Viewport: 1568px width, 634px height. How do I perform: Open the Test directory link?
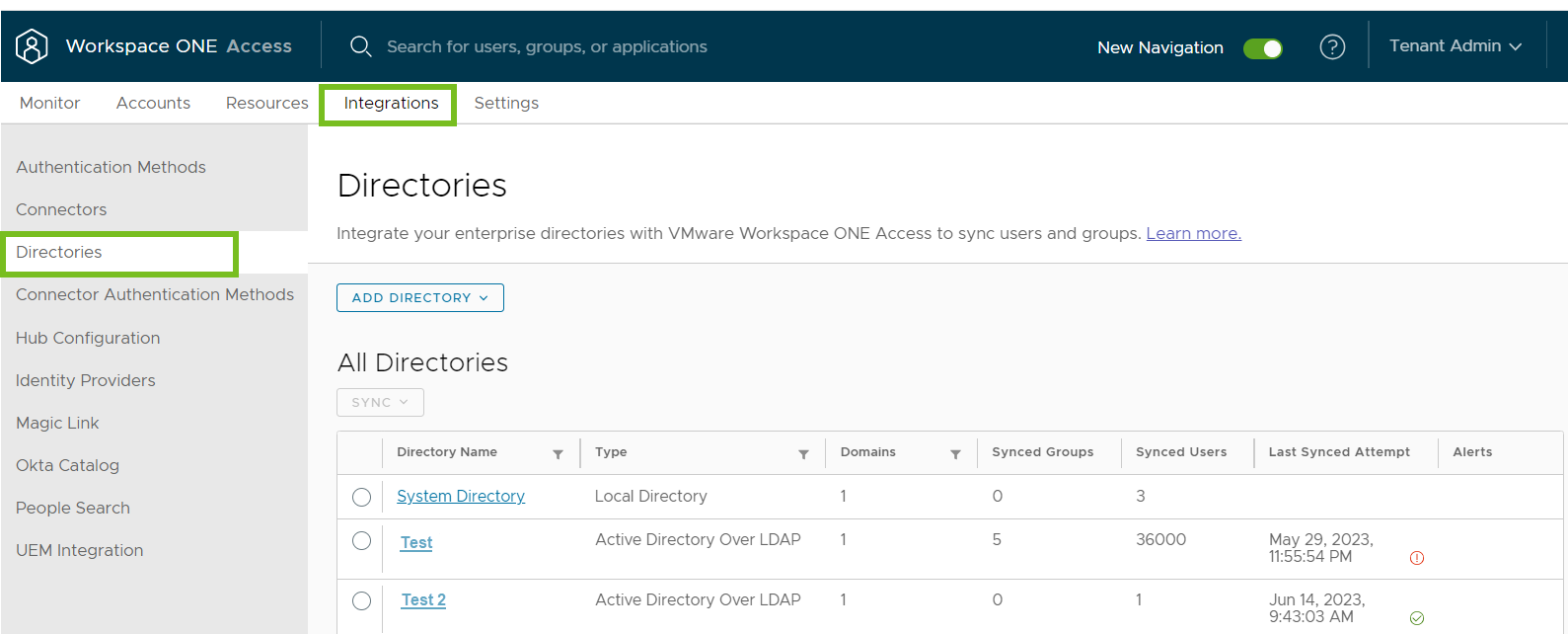(416, 542)
